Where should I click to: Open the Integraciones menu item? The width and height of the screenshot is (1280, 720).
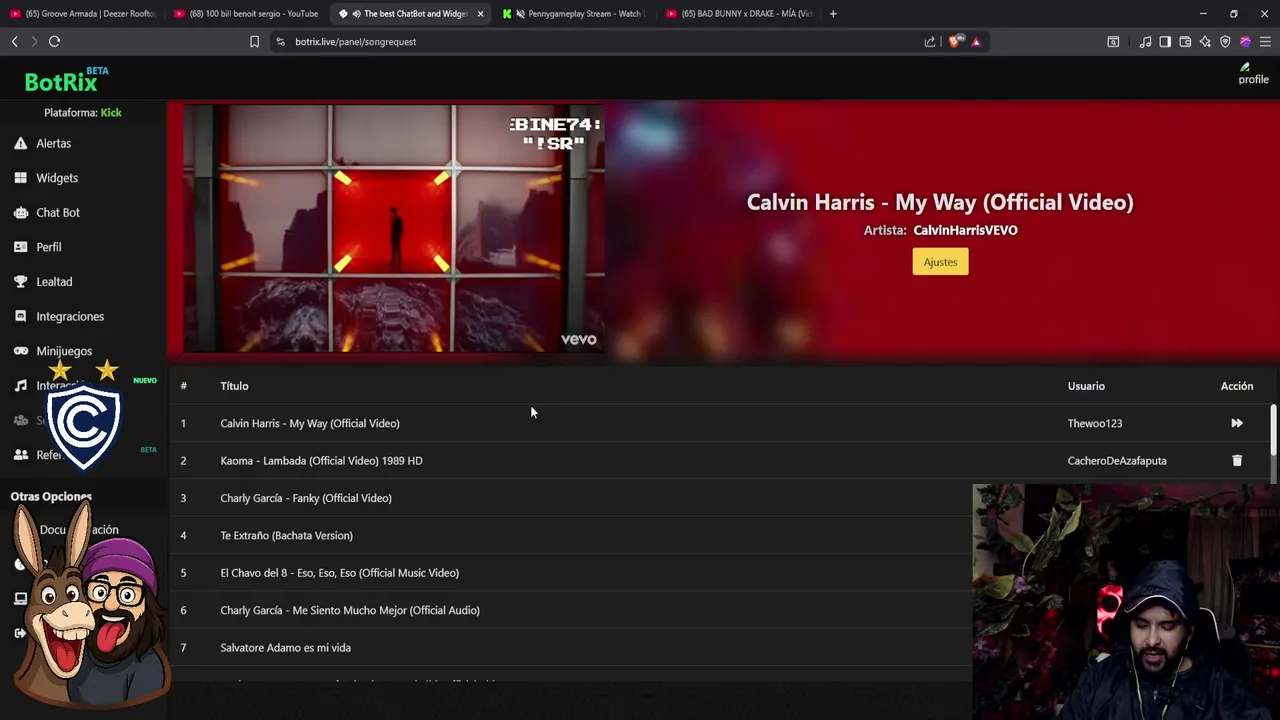point(70,316)
